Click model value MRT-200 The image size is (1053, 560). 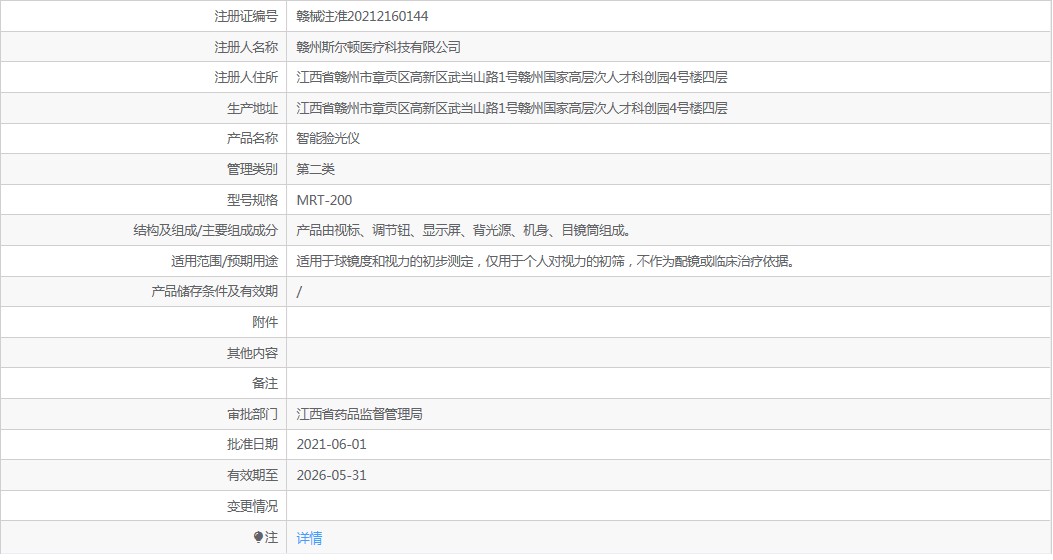pos(324,200)
